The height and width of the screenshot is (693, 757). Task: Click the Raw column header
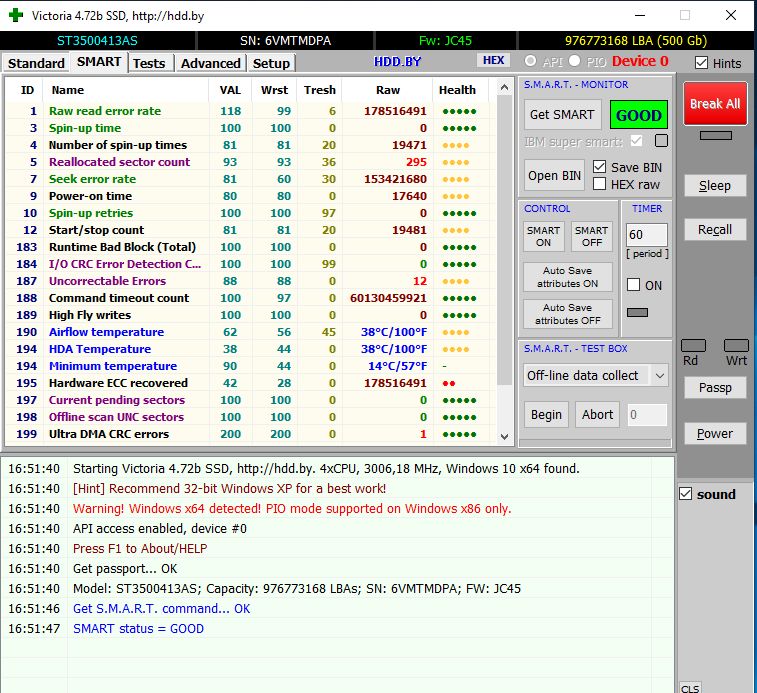[x=388, y=90]
